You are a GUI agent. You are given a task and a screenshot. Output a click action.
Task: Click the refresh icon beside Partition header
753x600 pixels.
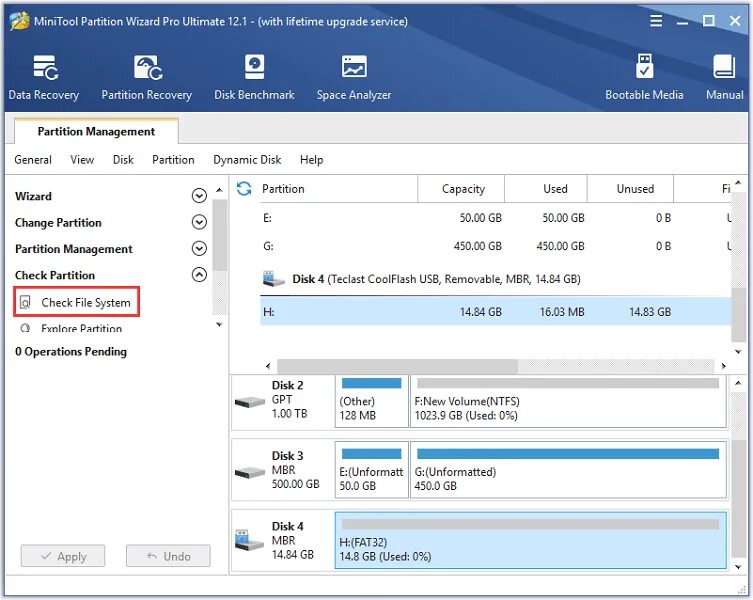point(244,189)
